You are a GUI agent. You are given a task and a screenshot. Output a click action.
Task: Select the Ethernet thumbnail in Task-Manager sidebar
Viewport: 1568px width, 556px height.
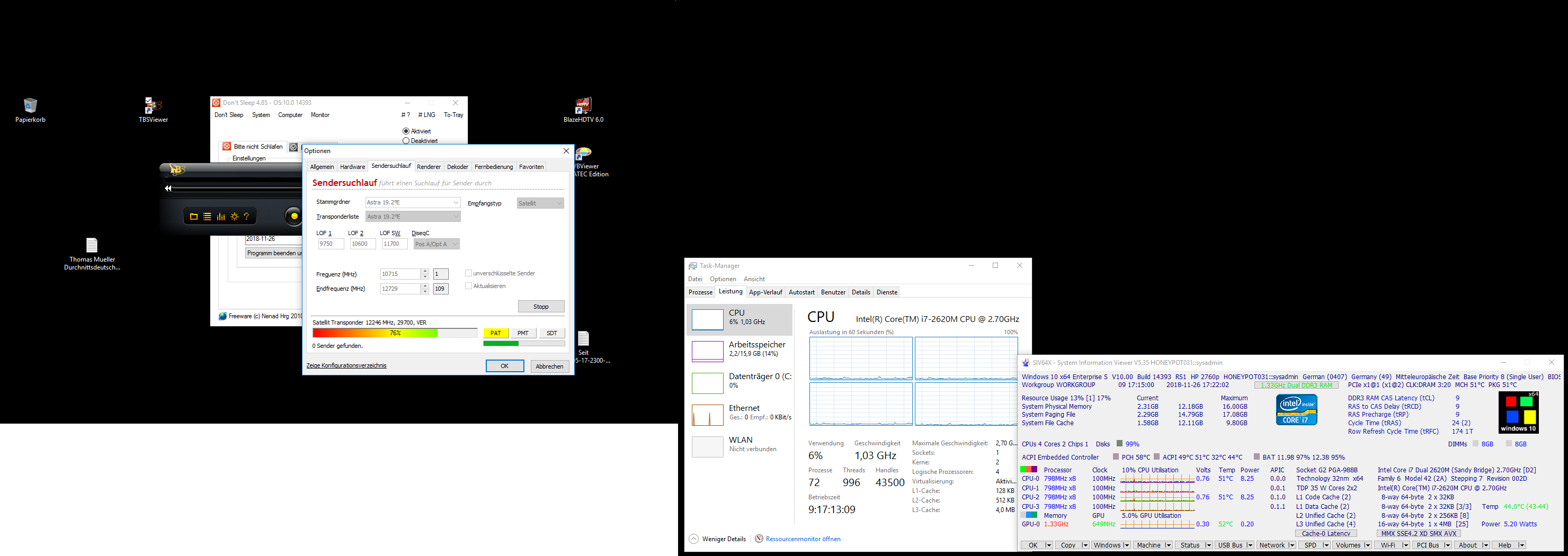tap(707, 415)
